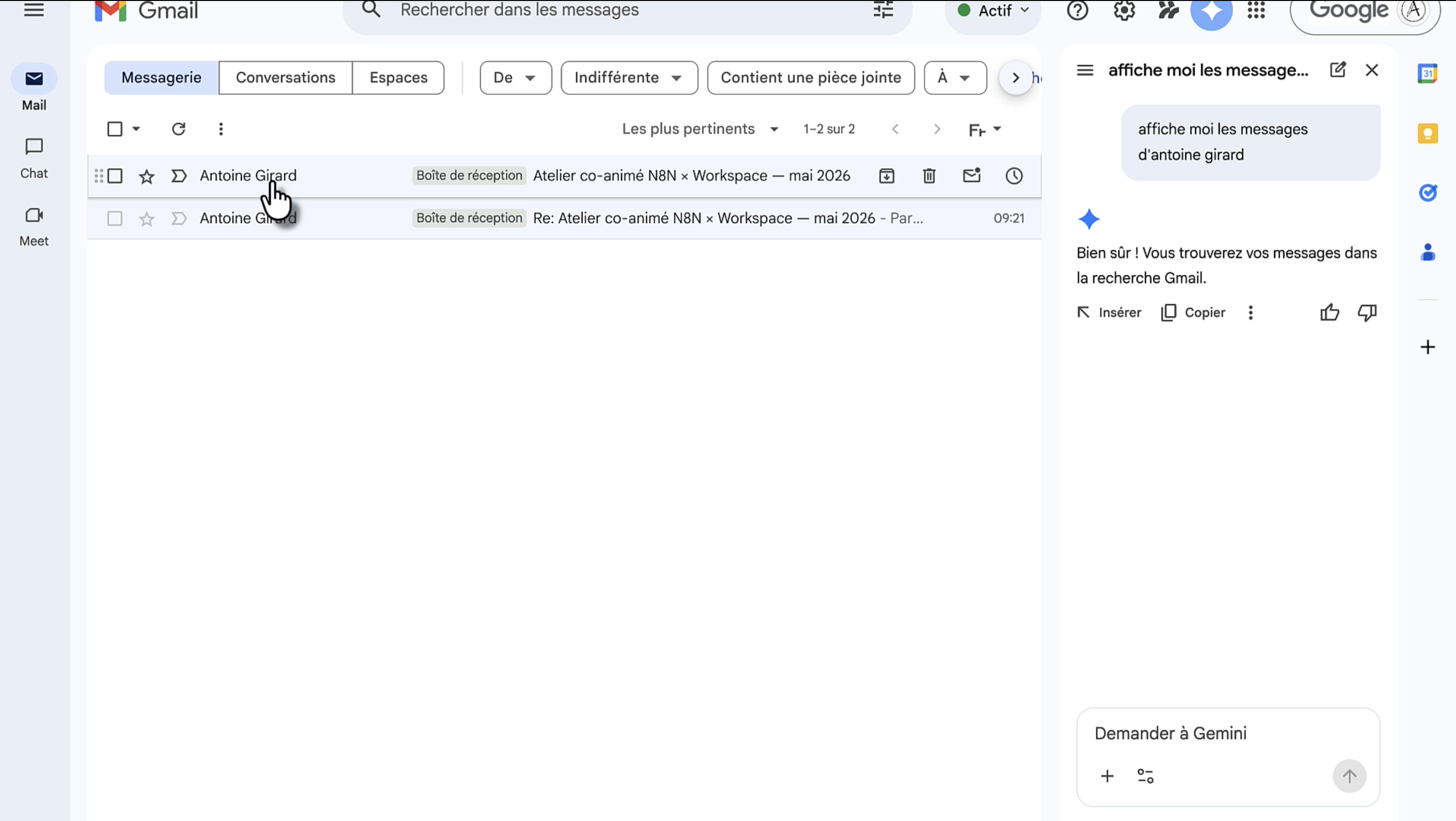Archive the first Antoine Girard email
Viewport: 1456px width, 821px height.
(x=886, y=176)
